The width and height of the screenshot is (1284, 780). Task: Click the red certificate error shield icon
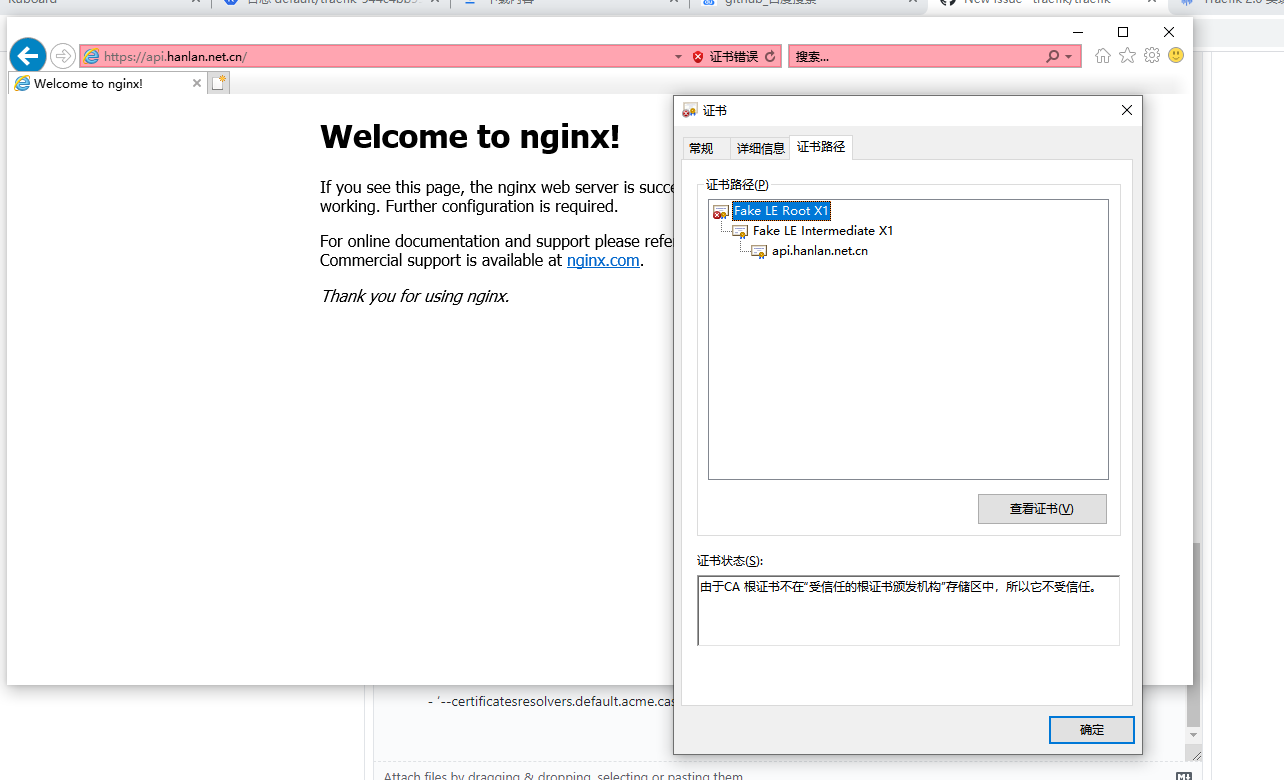(x=698, y=57)
